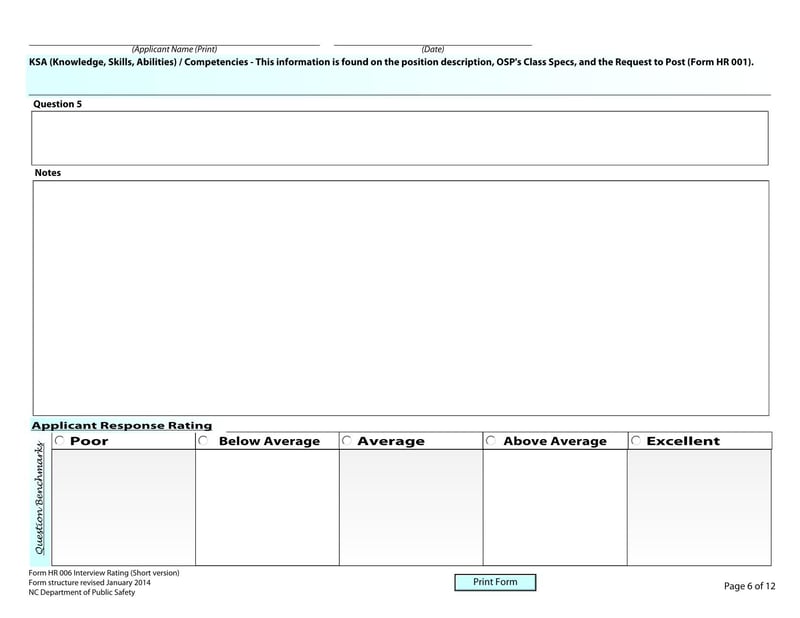This screenshot has height=618, width=800.
Task: Select the Above Average rating option
Action: pyautogui.click(x=490, y=440)
